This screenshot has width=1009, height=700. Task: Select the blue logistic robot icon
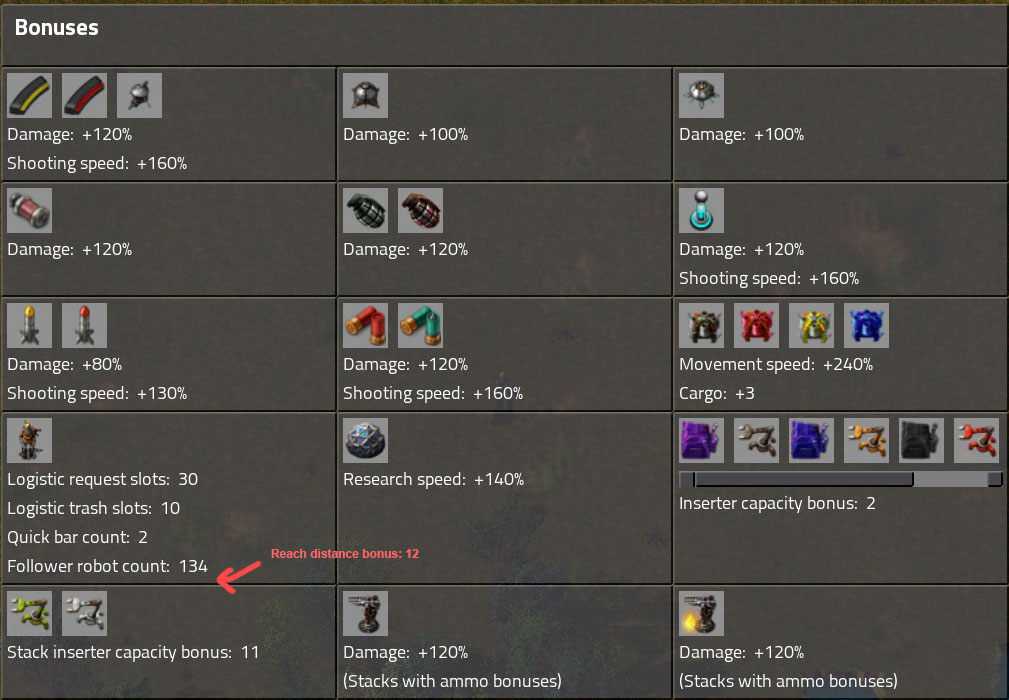click(866, 326)
